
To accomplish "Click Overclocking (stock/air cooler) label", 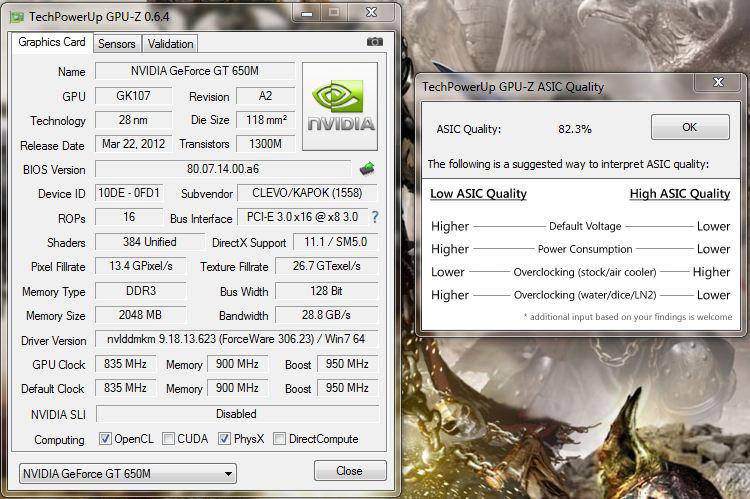I will point(585,272).
